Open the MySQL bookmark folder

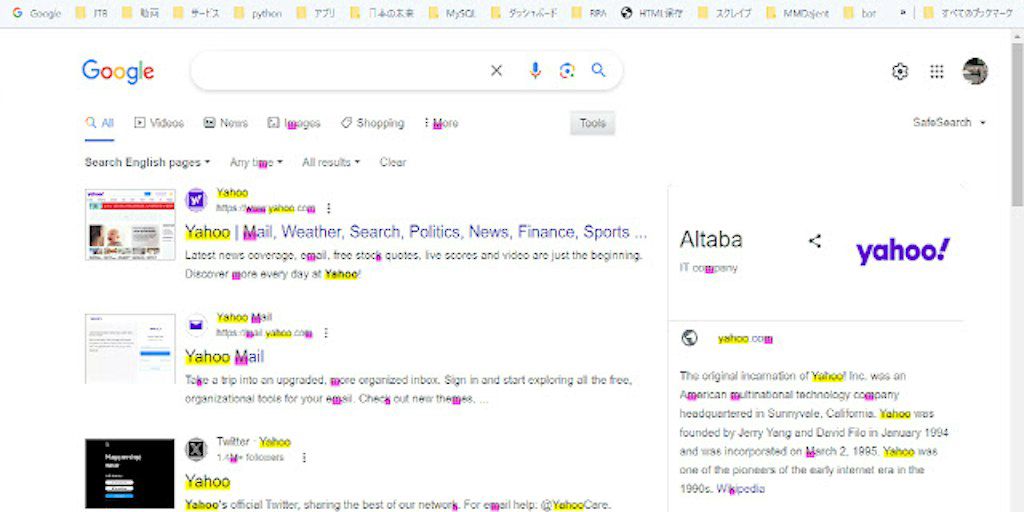click(x=453, y=13)
